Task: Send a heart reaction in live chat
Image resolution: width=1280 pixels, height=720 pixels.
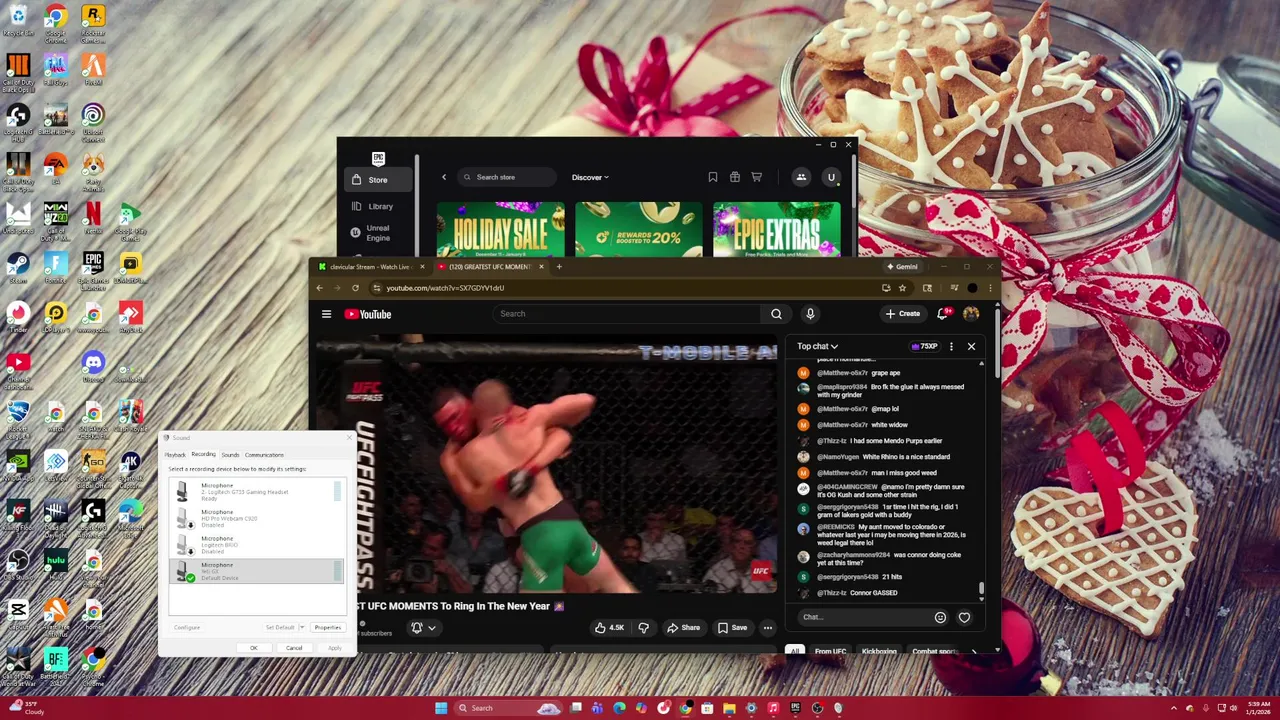Action: 964,617
